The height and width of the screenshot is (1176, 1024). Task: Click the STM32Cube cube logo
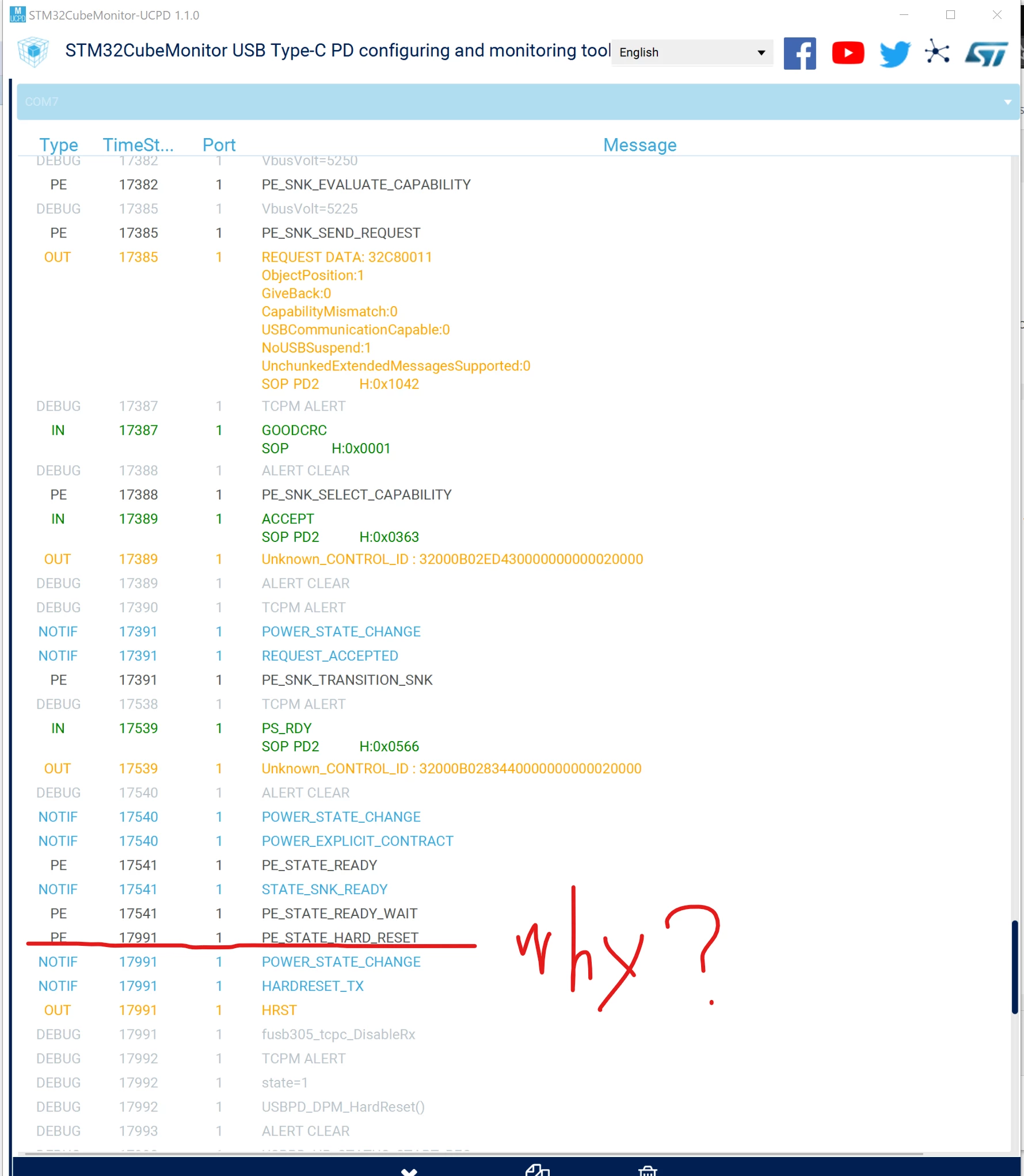[33, 52]
